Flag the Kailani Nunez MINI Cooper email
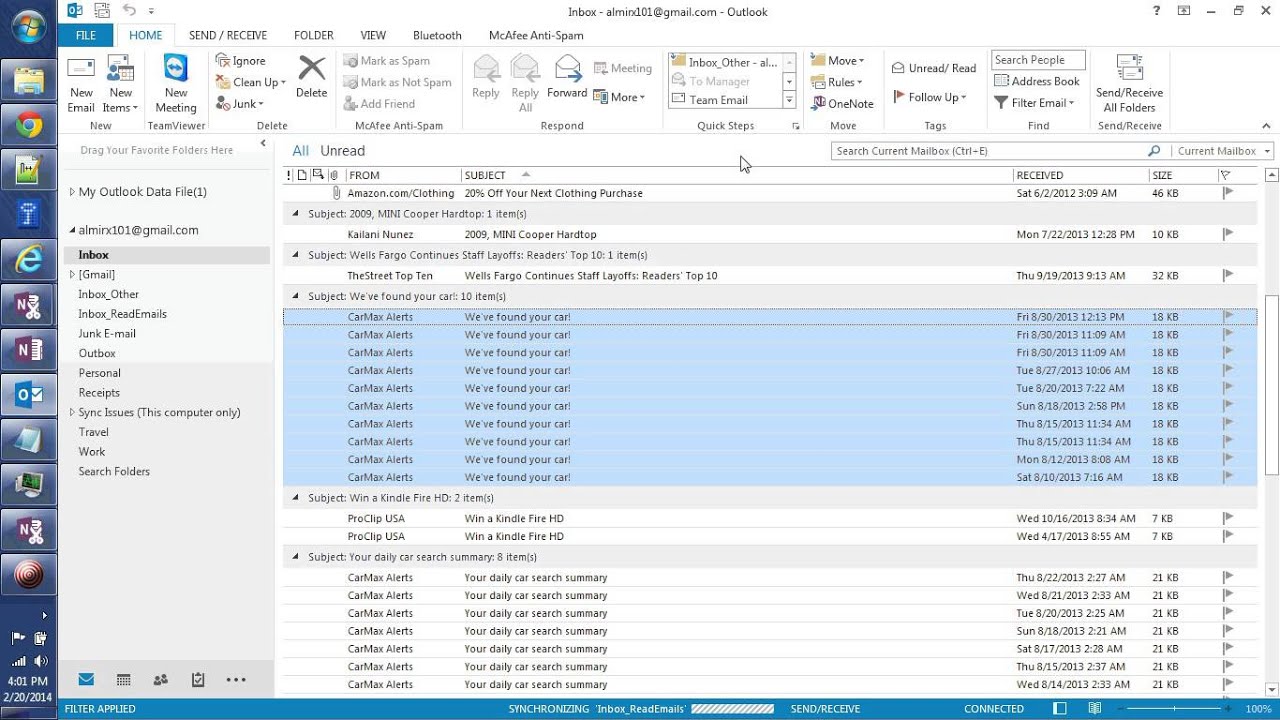 (x=1228, y=234)
